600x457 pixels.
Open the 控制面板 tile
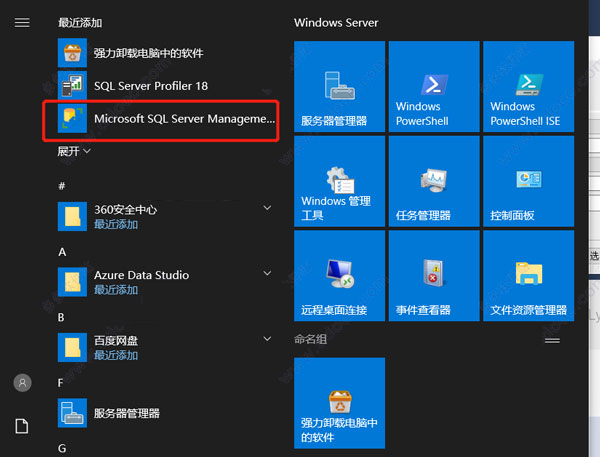tap(528, 181)
